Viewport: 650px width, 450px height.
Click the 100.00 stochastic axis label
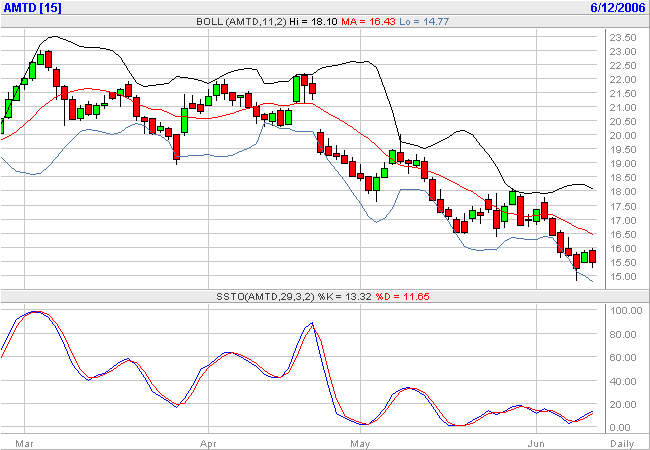626,311
